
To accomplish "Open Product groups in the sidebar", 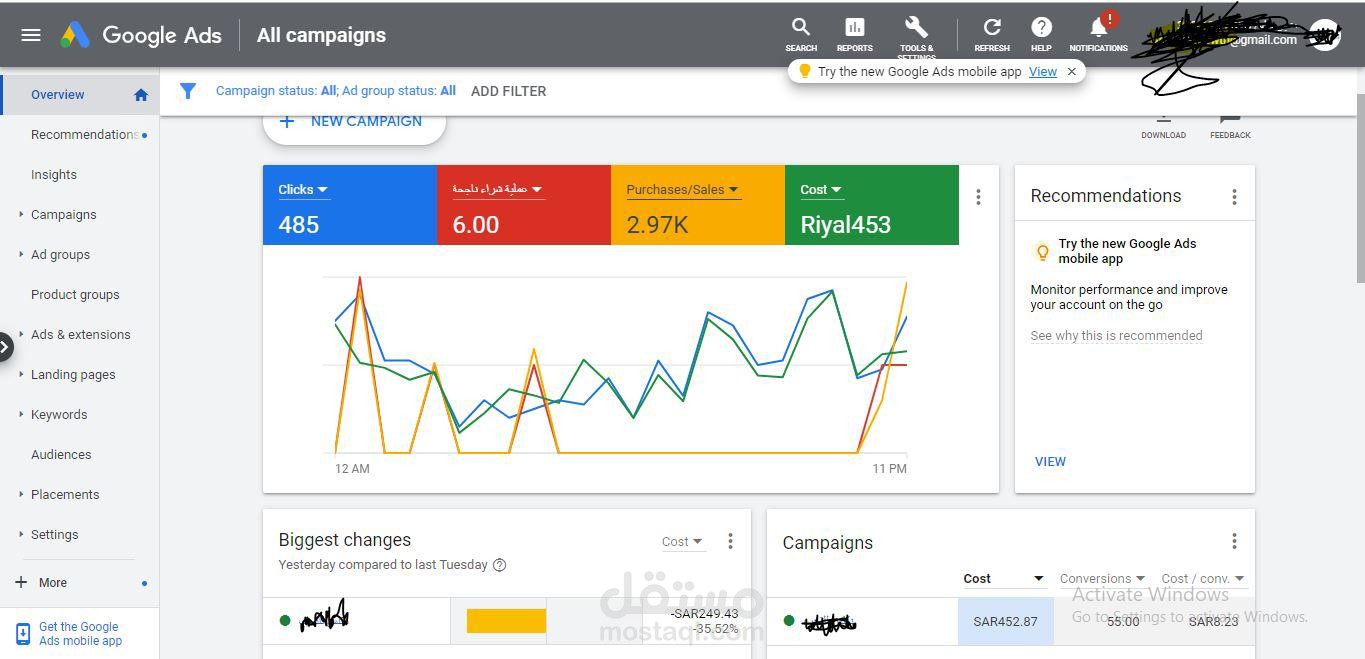I will pos(75,295).
